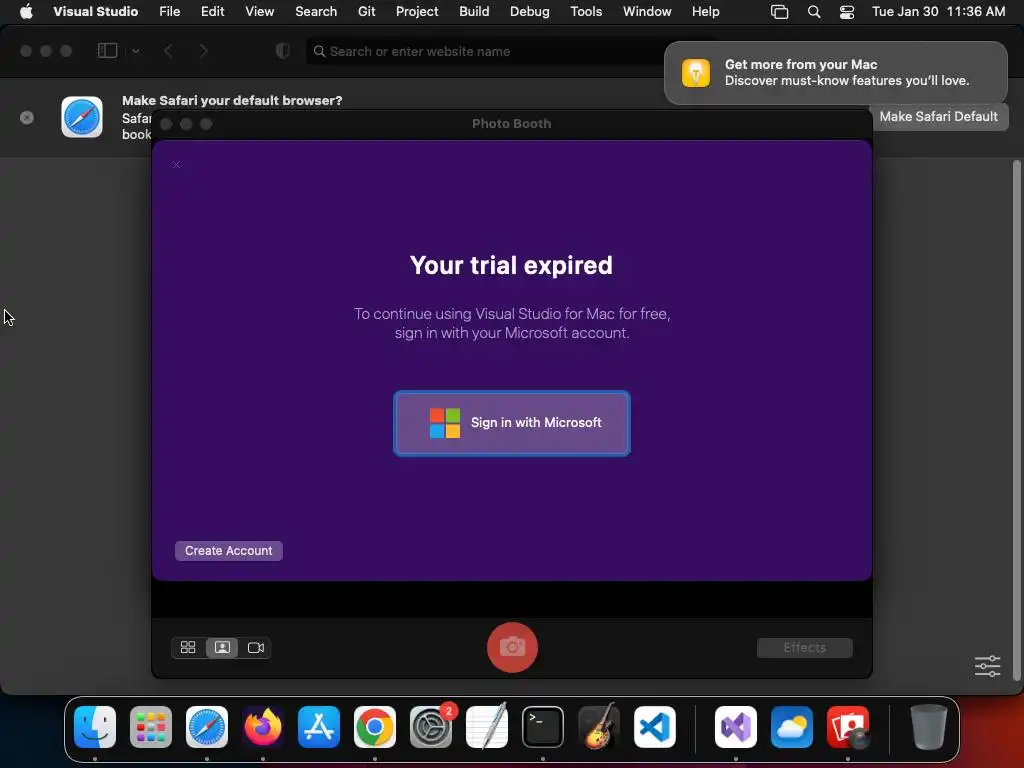Open Safari from the Dock
Image resolution: width=1024 pixels, height=768 pixels.
pyautogui.click(x=207, y=727)
